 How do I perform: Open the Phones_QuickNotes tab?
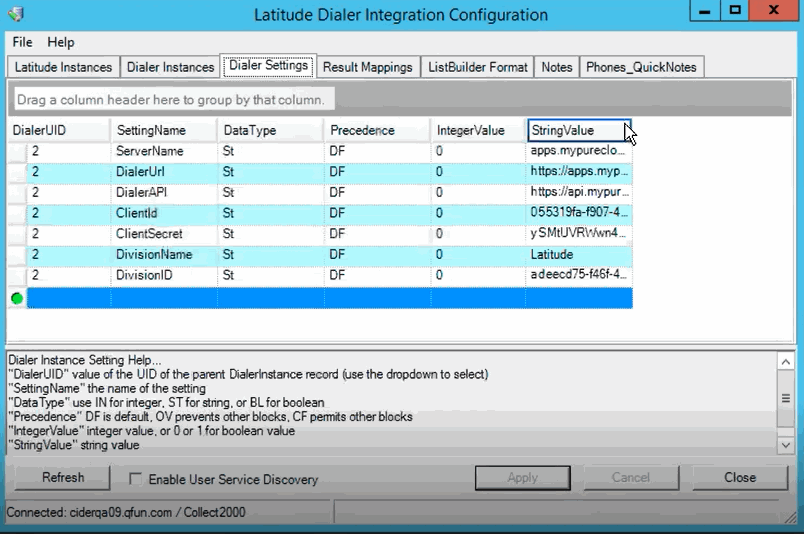click(x=641, y=67)
